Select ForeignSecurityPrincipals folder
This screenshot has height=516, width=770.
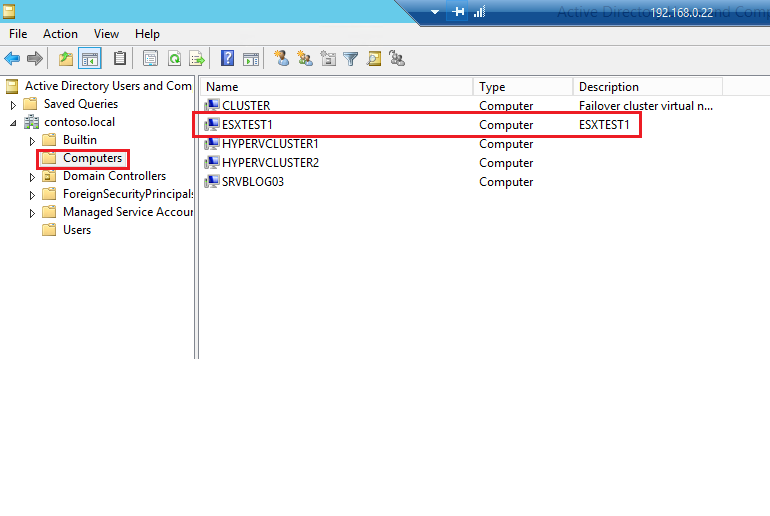(128, 194)
